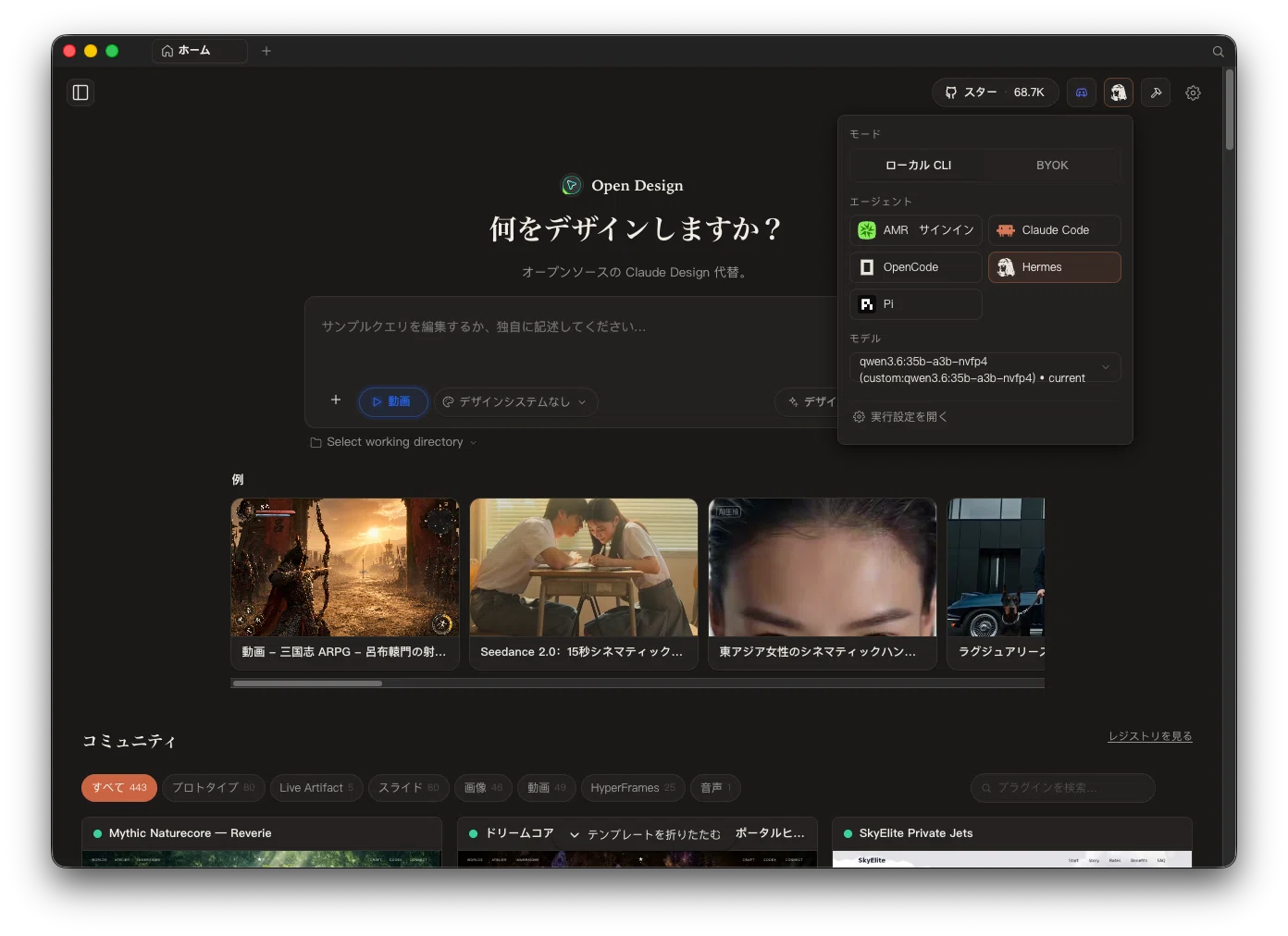
Task: Select プロトタイプ filter
Action: point(214,788)
